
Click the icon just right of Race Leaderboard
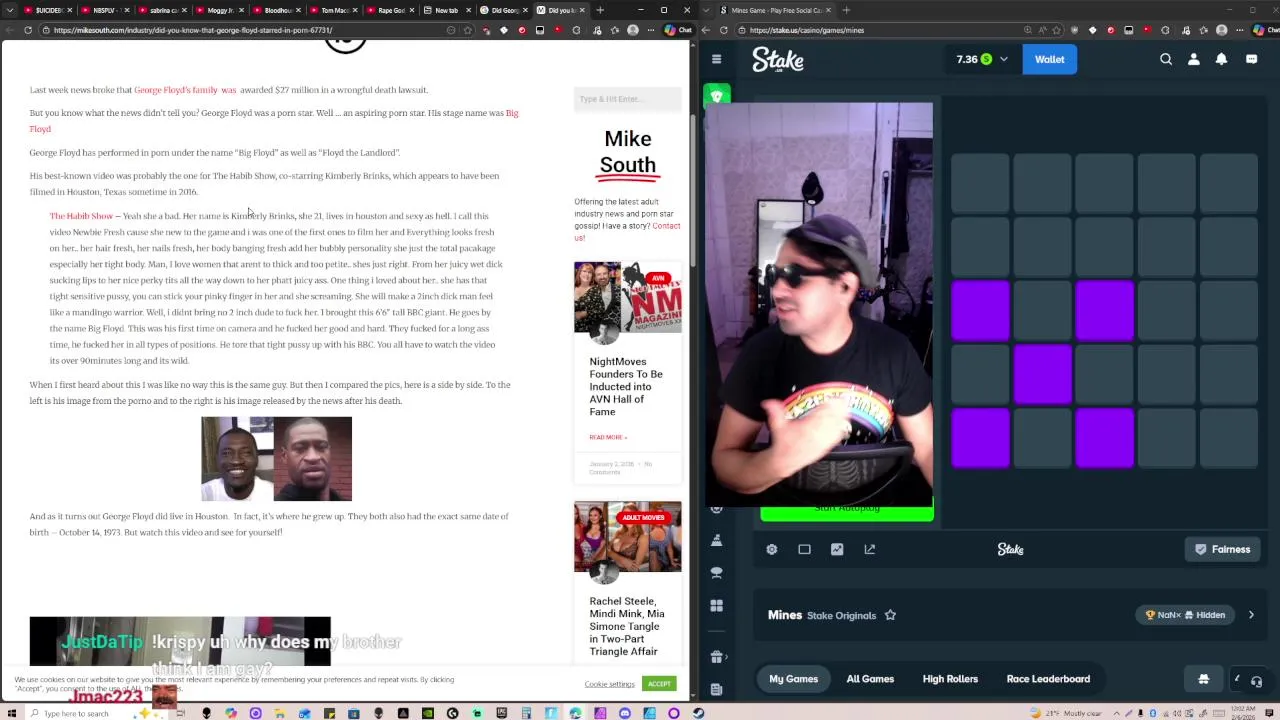point(1204,679)
